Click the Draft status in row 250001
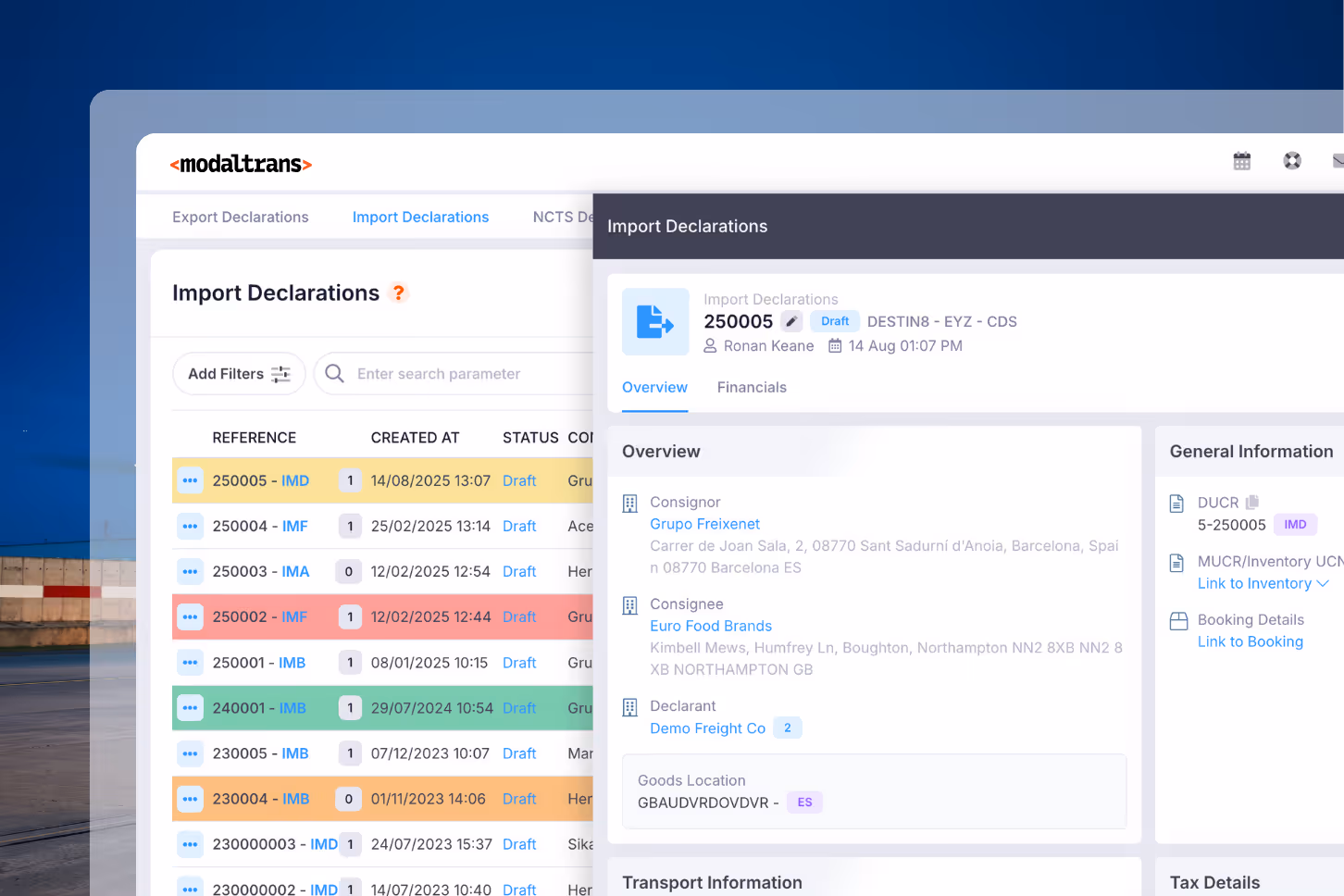This screenshot has height=896, width=1344. click(x=519, y=663)
